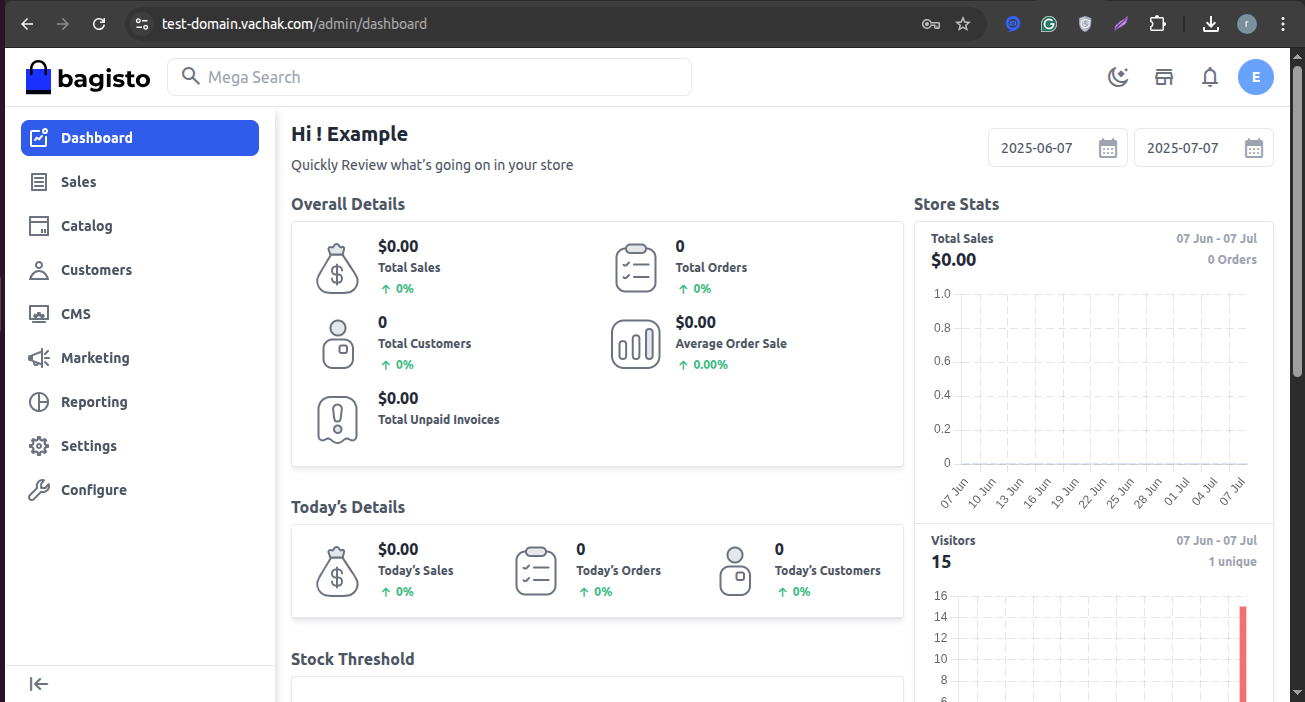
Task: Open the Chrome three-dot menu
Action: (1283, 24)
